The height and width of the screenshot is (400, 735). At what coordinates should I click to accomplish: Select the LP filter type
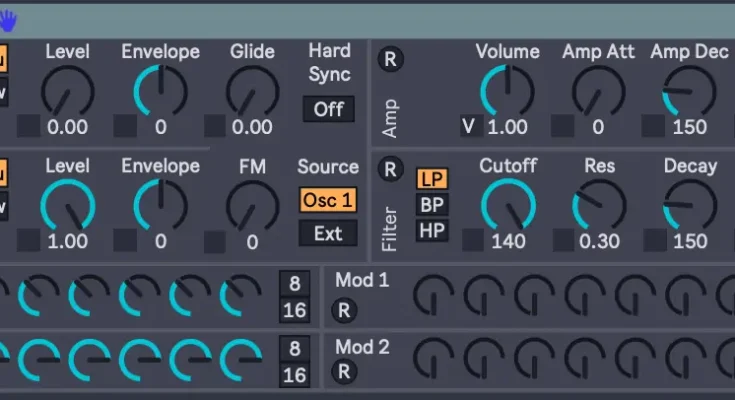(432, 179)
